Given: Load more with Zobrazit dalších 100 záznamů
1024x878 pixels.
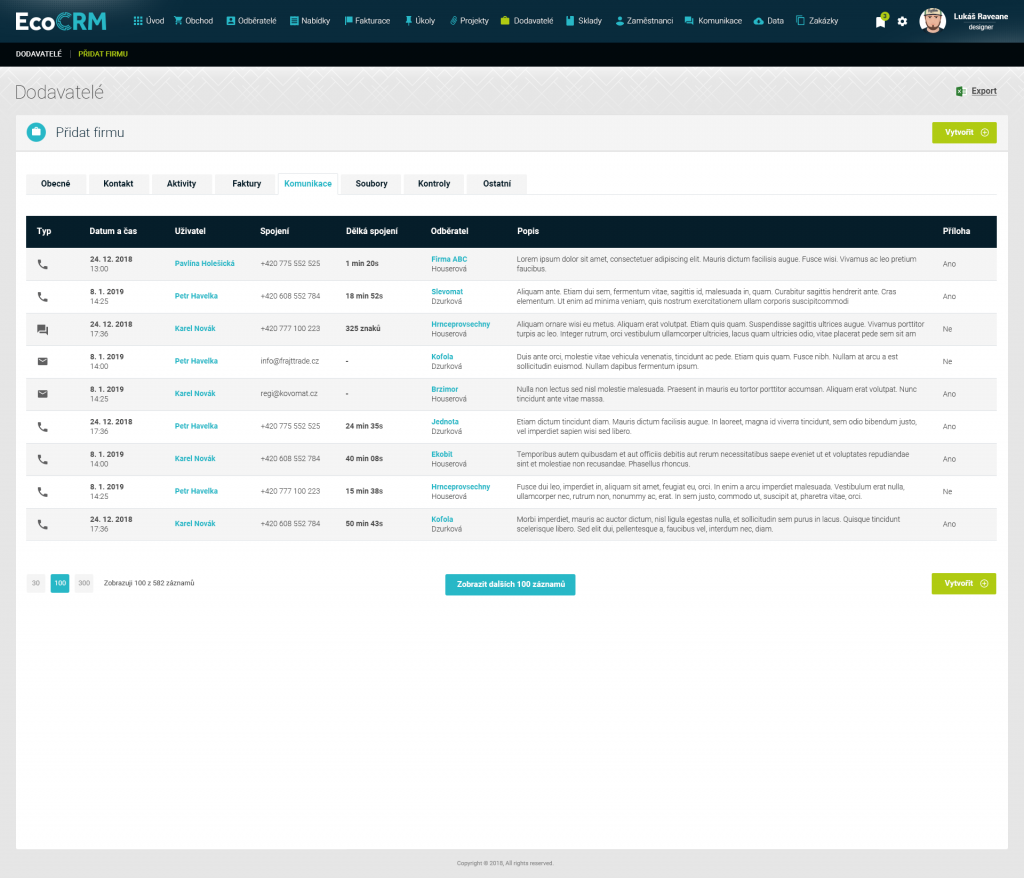Looking at the screenshot, I should coord(510,584).
